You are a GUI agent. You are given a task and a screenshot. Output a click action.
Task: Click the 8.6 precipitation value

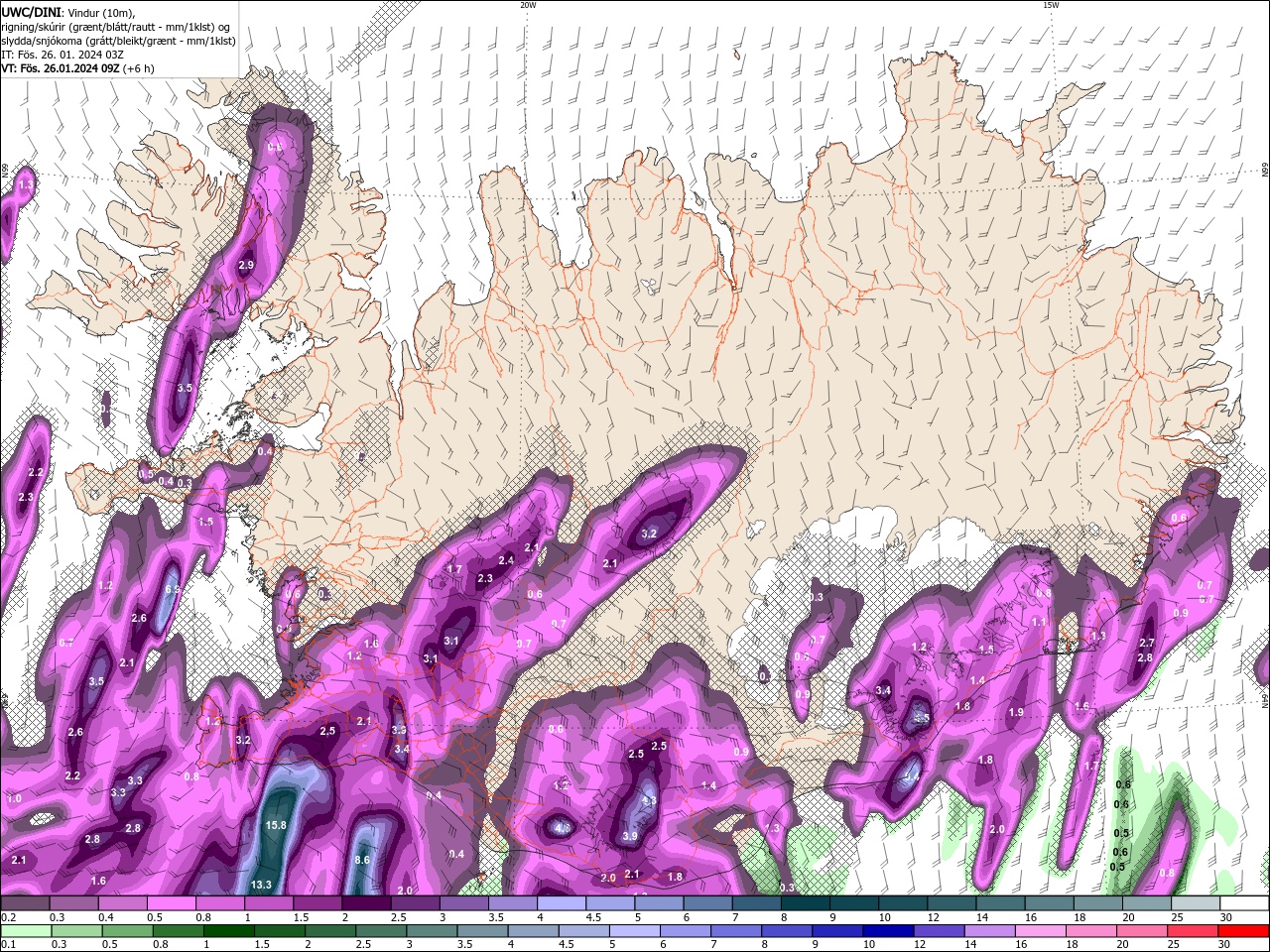point(362,860)
